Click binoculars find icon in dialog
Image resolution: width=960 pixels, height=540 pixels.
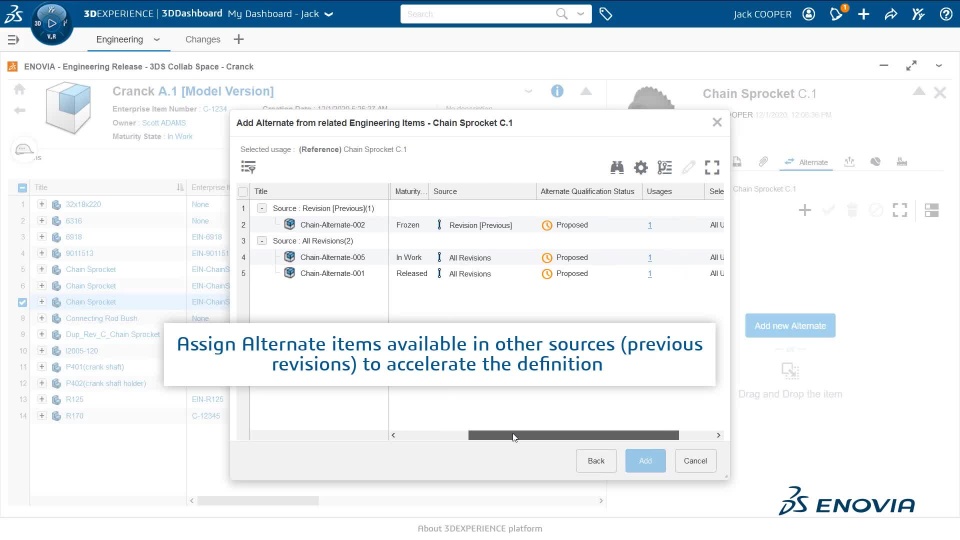617,167
